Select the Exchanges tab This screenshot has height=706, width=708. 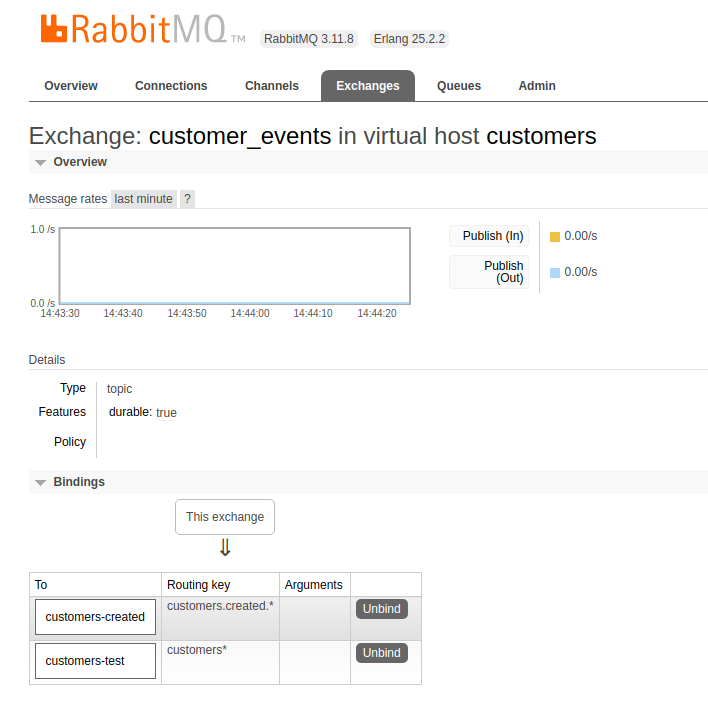(x=368, y=86)
